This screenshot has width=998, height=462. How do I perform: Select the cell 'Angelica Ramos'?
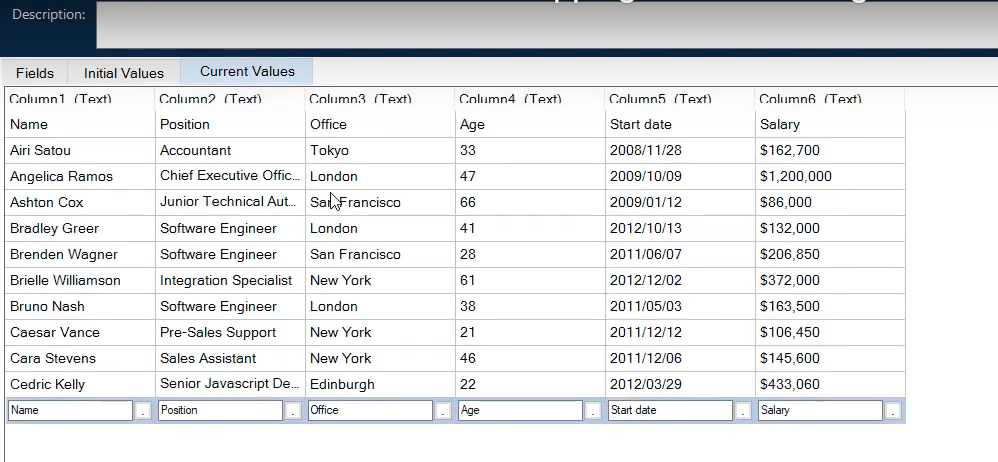click(x=80, y=176)
